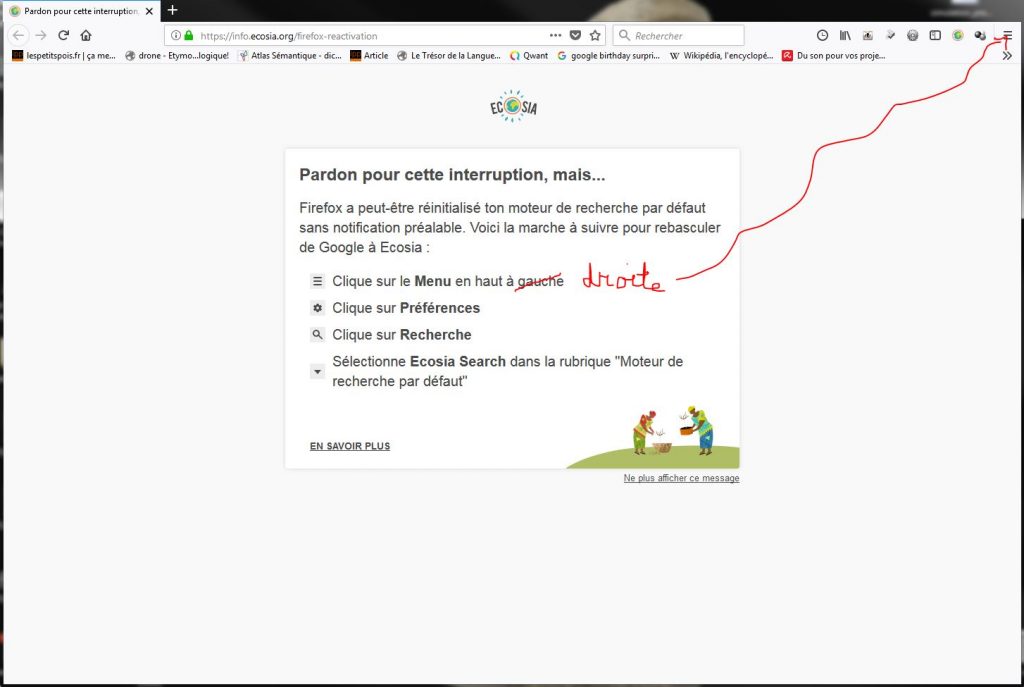The height and width of the screenshot is (687, 1024).
Task: Bookmark this page with the star
Action: [x=595, y=35]
